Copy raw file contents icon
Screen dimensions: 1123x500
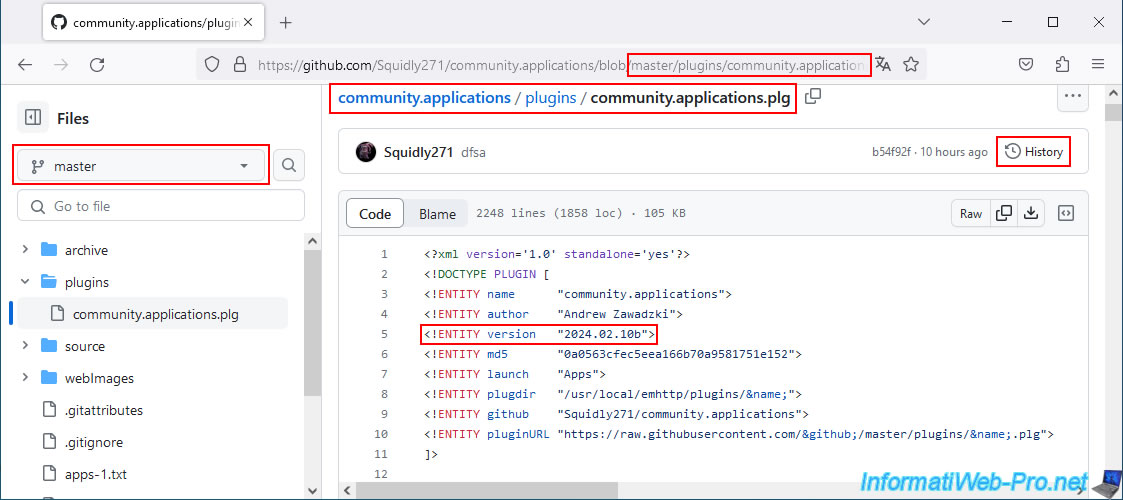pos(1004,213)
